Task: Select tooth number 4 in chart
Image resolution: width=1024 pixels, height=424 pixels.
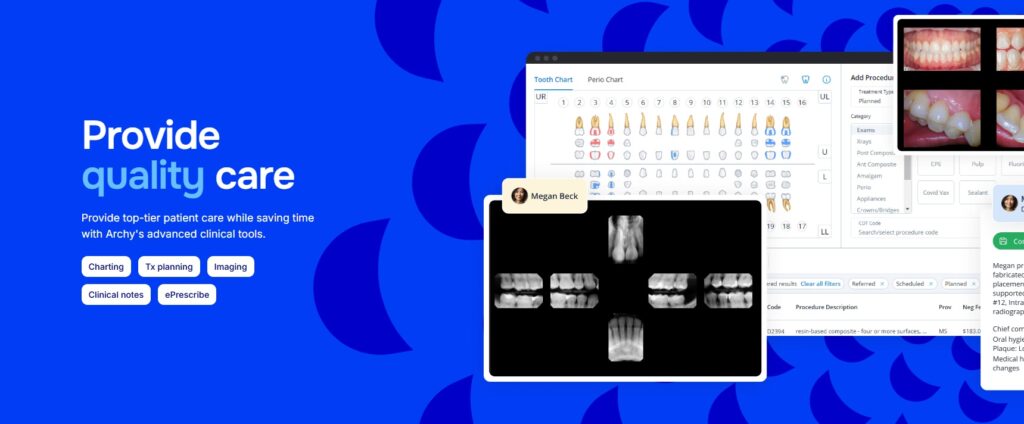Action: click(611, 103)
